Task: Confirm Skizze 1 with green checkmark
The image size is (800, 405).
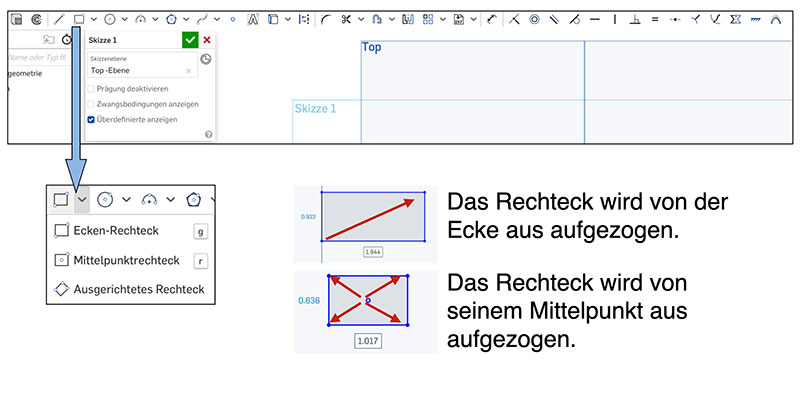Action: pos(190,40)
